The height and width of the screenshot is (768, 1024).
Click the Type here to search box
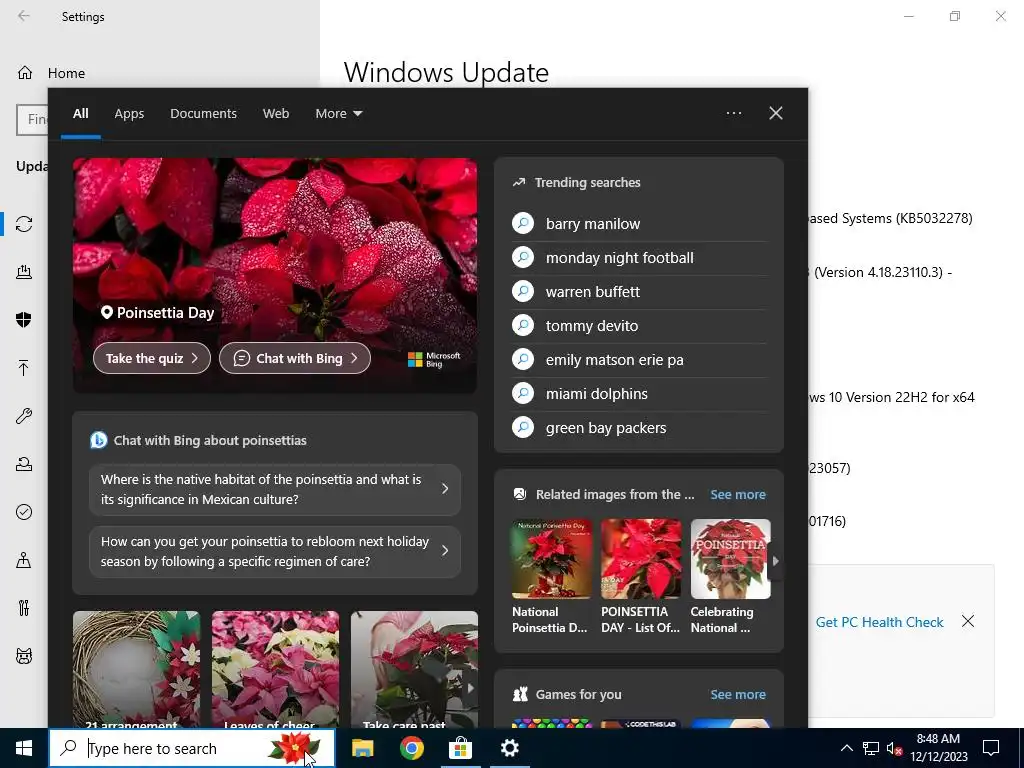point(192,748)
